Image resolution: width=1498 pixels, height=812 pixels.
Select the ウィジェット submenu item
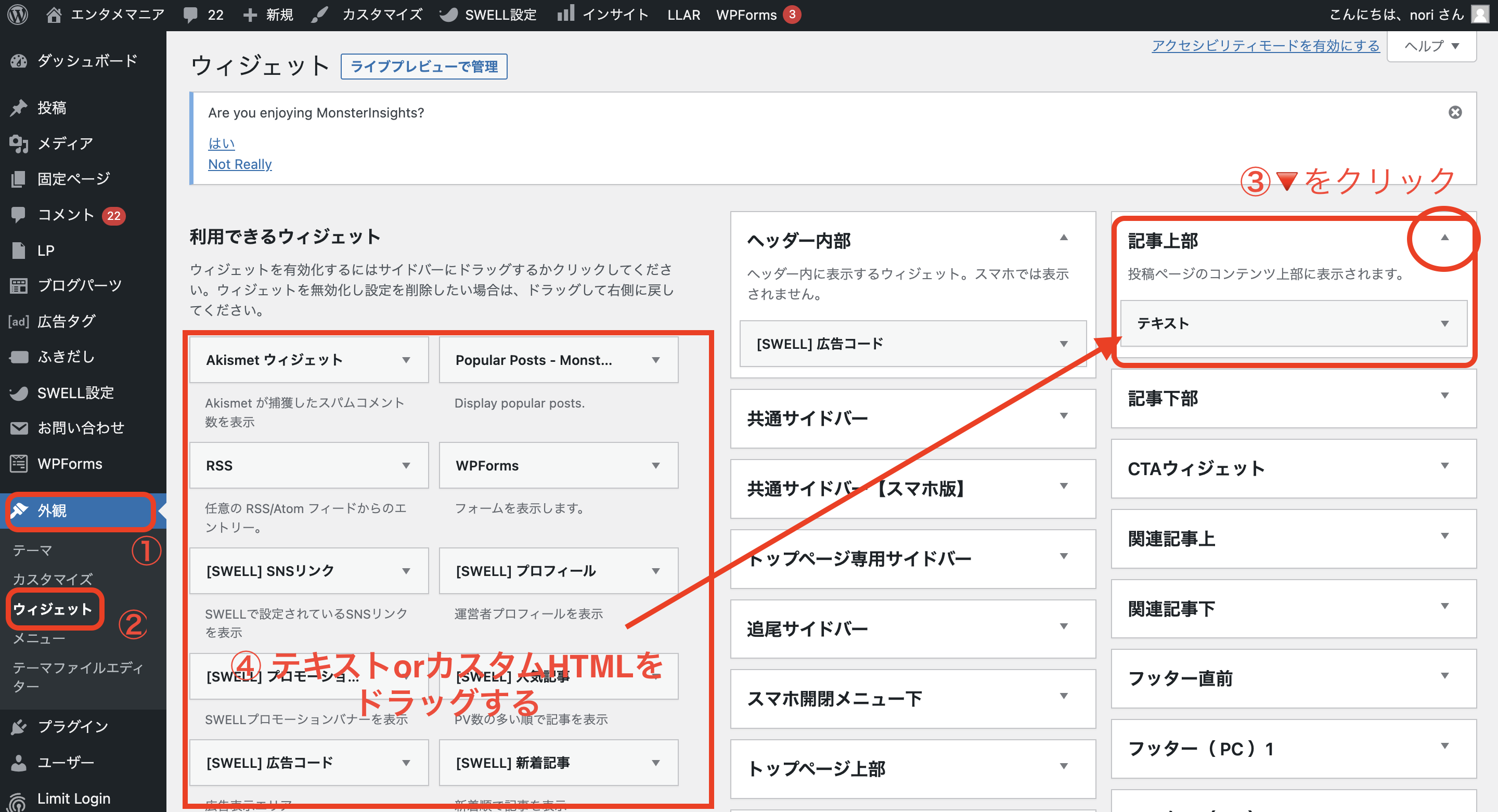click(x=53, y=609)
